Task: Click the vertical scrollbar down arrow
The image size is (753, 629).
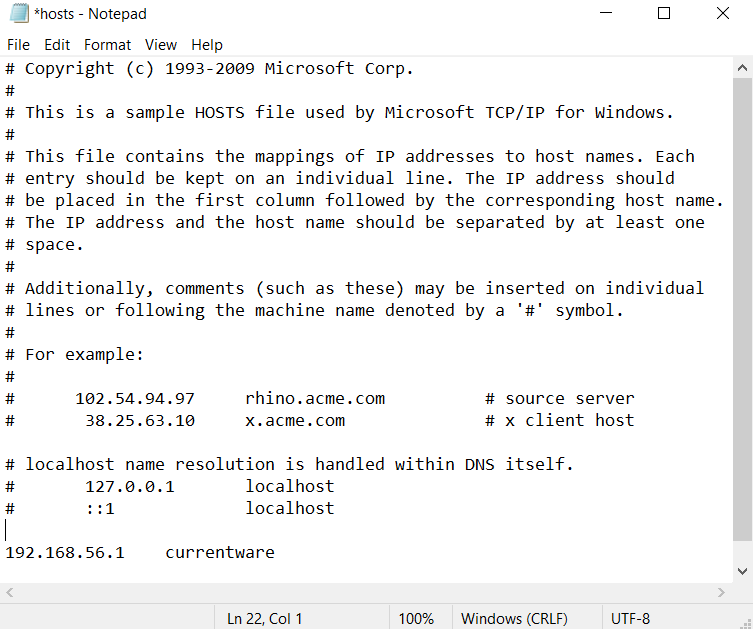Action: tap(742, 571)
